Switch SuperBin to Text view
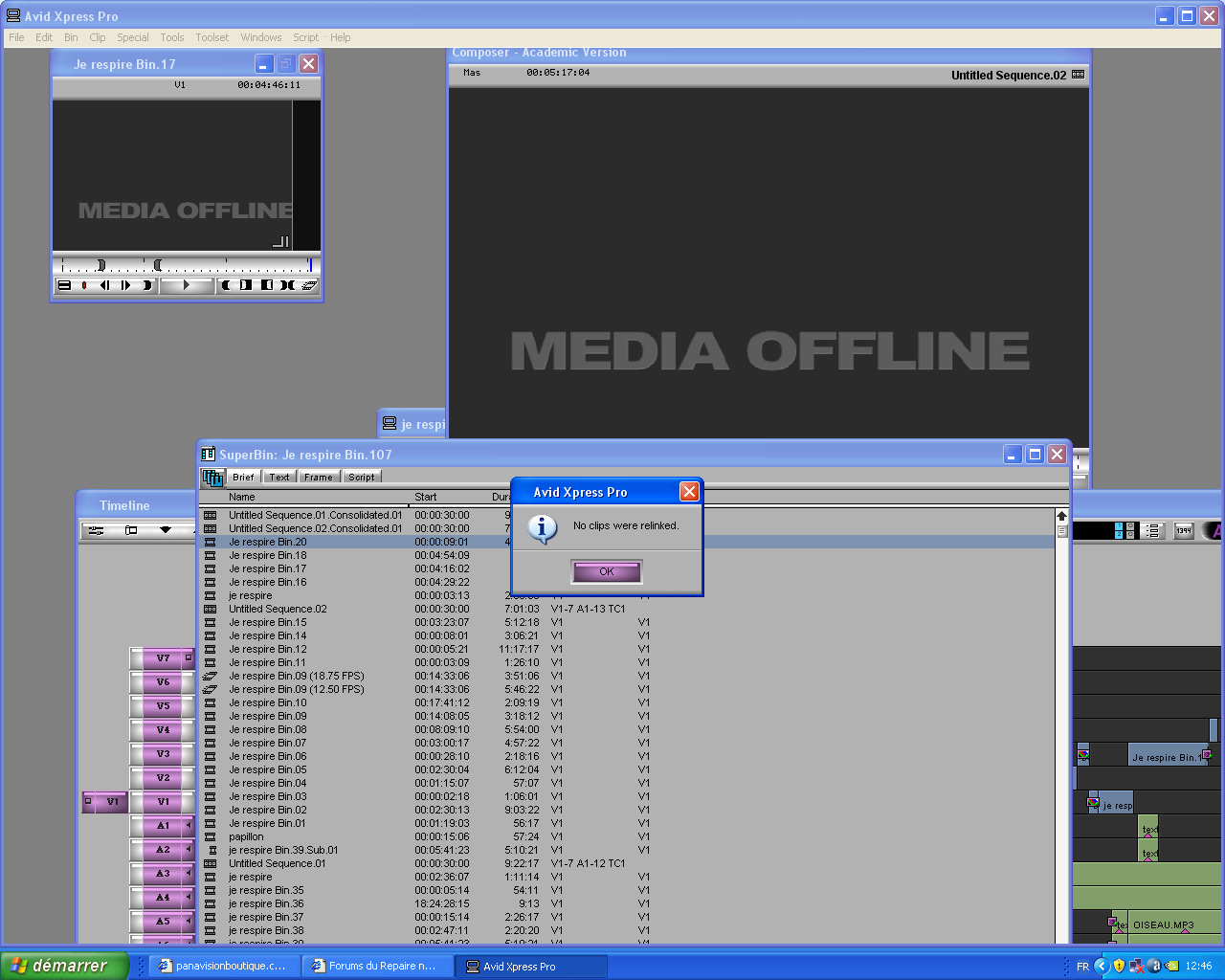Screen dimensions: 1225x980 click(279, 477)
